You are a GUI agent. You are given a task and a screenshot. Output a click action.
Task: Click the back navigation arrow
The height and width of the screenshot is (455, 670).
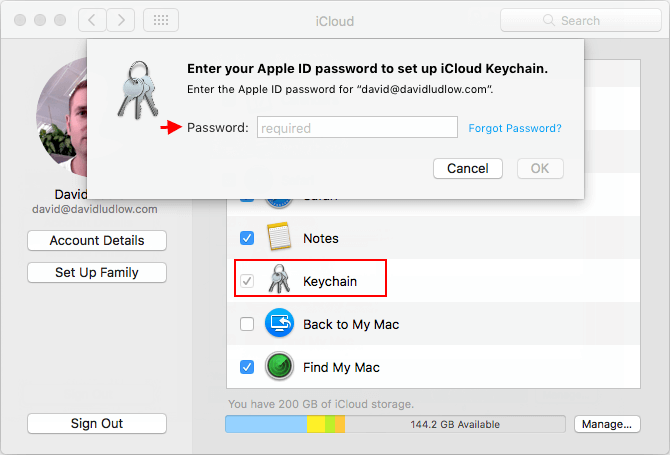pos(92,20)
